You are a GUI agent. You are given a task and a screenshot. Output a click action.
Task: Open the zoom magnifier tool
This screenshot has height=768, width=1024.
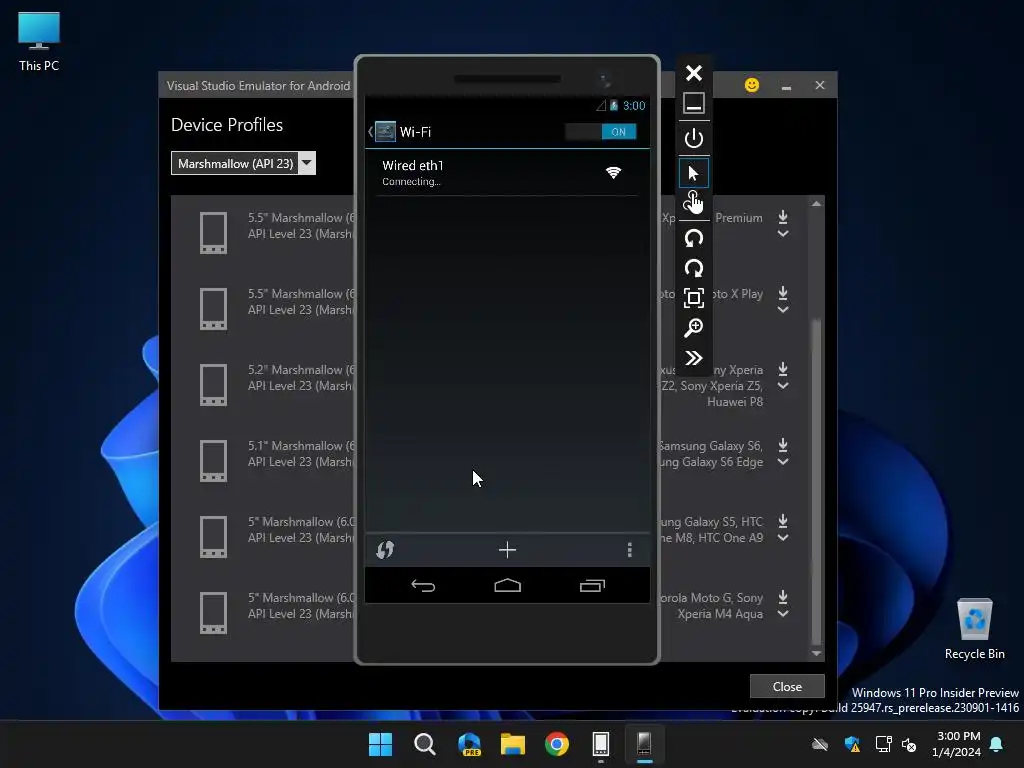(694, 328)
